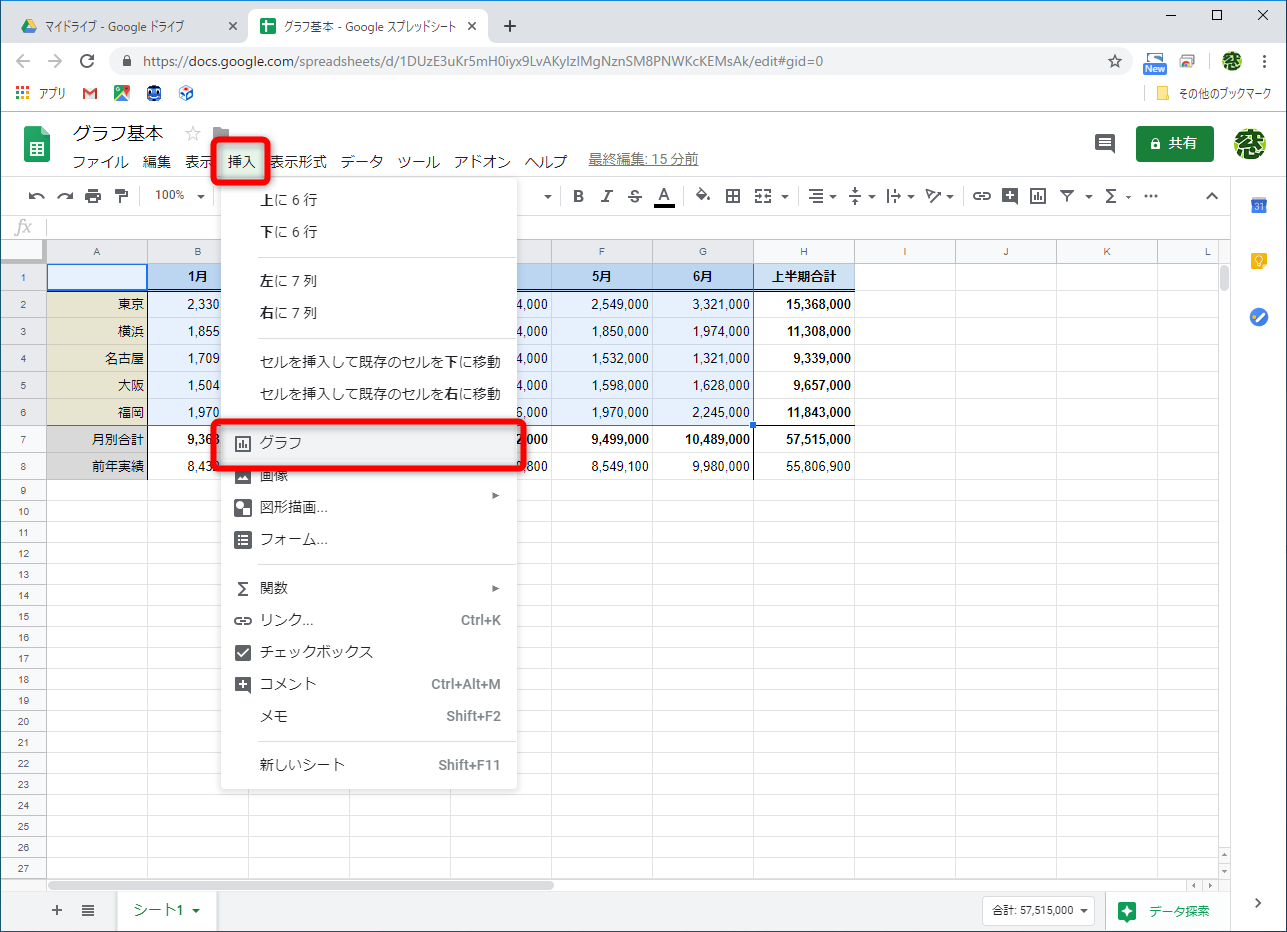Apply italic formatting from the toolbar
The height and width of the screenshot is (932, 1287).
(607, 195)
